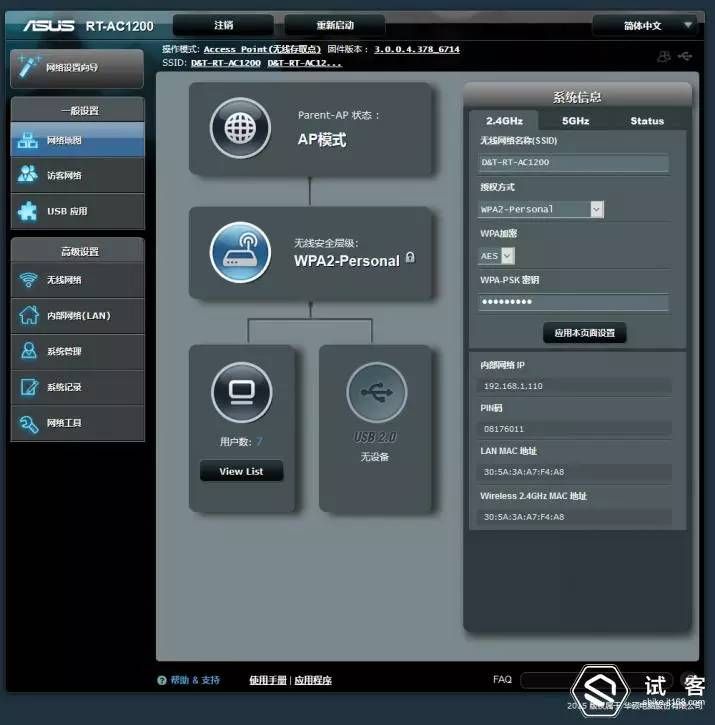Click the 一般设置 section header
This screenshot has width=715, height=725.
(80, 111)
